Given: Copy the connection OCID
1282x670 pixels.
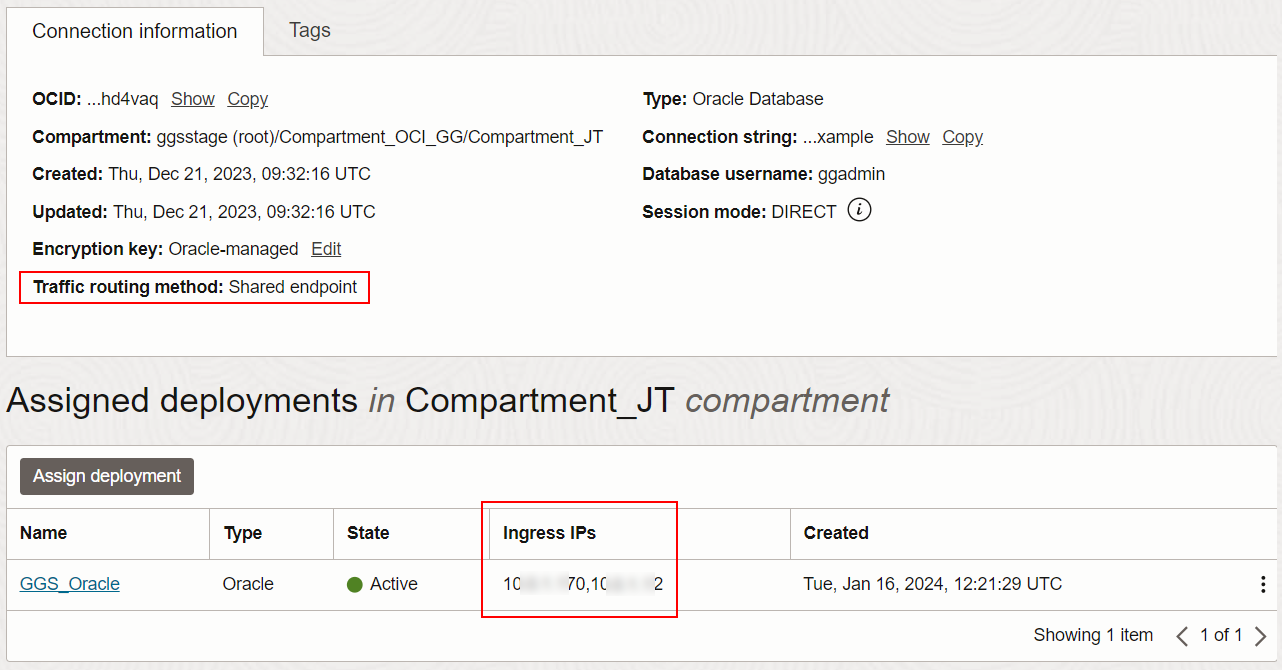Looking at the screenshot, I should [x=246, y=98].
